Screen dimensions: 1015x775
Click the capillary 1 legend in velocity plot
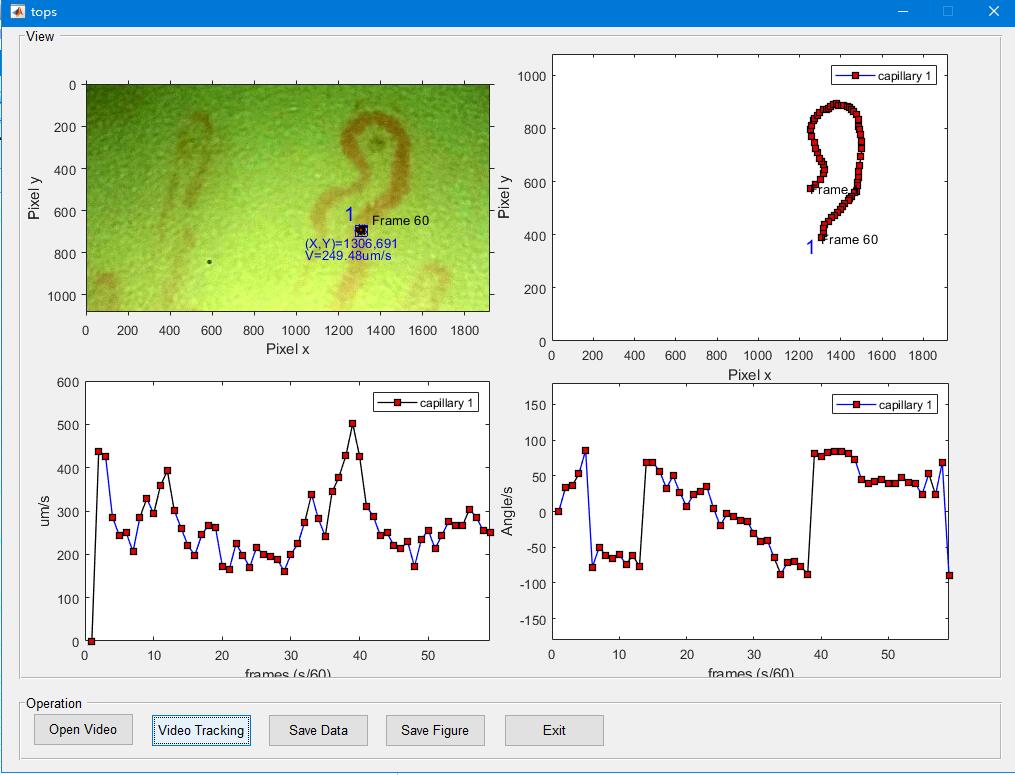(x=426, y=403)
